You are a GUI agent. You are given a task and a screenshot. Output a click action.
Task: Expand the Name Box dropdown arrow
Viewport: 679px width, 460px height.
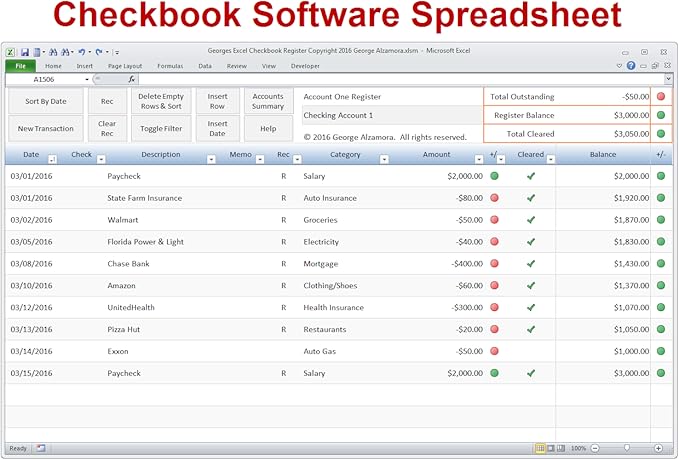click(87, 79)
